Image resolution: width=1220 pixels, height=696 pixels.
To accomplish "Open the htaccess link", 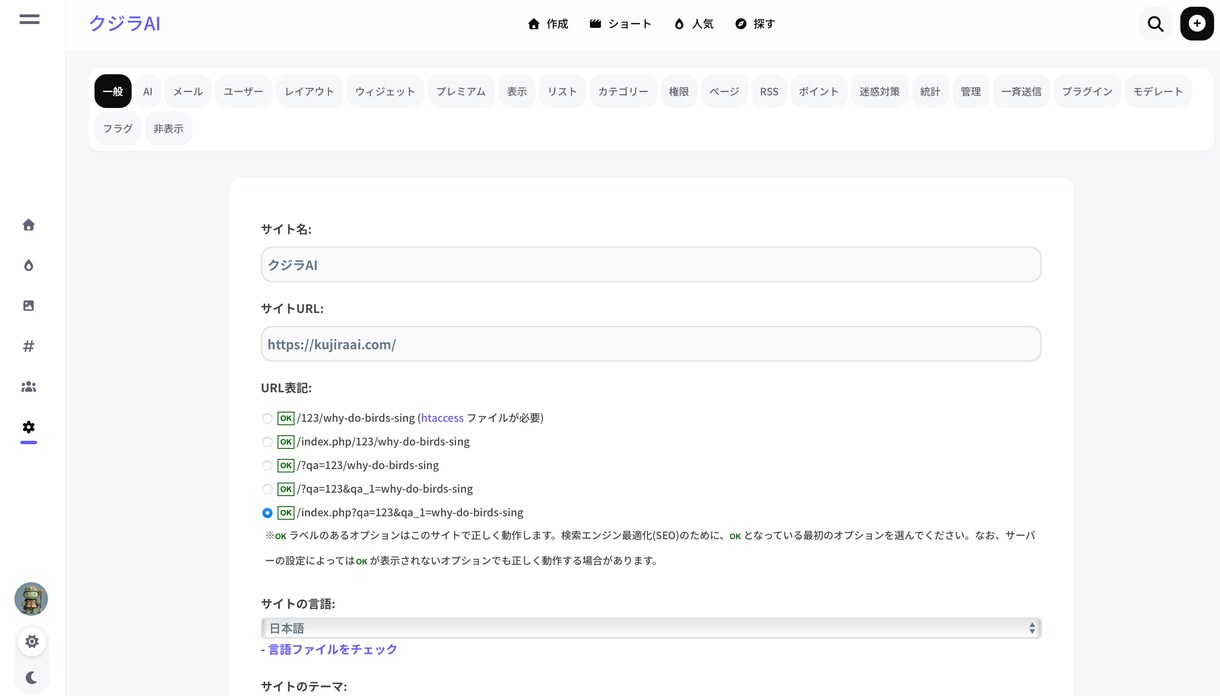I will coord(442,418).
